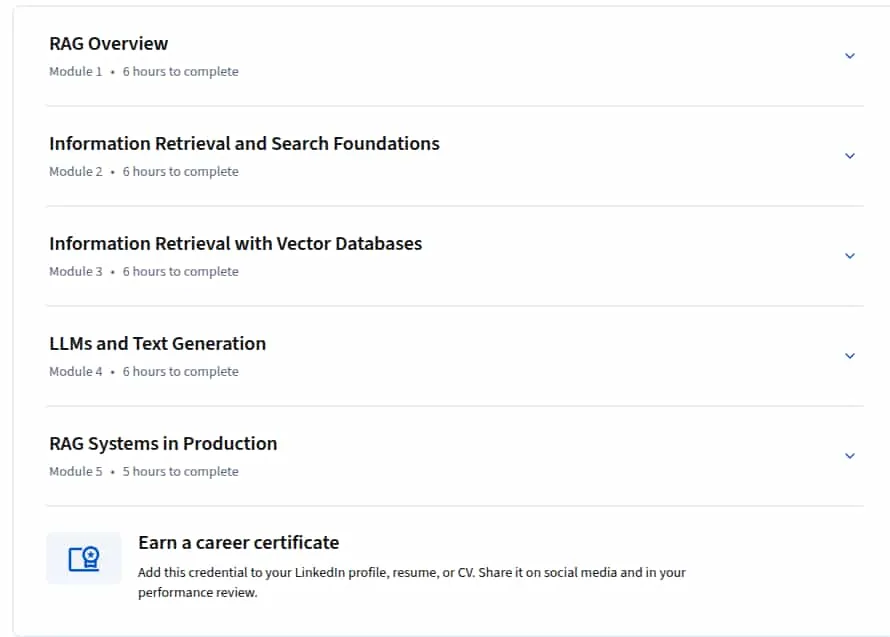Expand Information Retrieval with Vector Databases chevron
The width and height of the screenshot is (890, 637).
[x=850, y=256]
